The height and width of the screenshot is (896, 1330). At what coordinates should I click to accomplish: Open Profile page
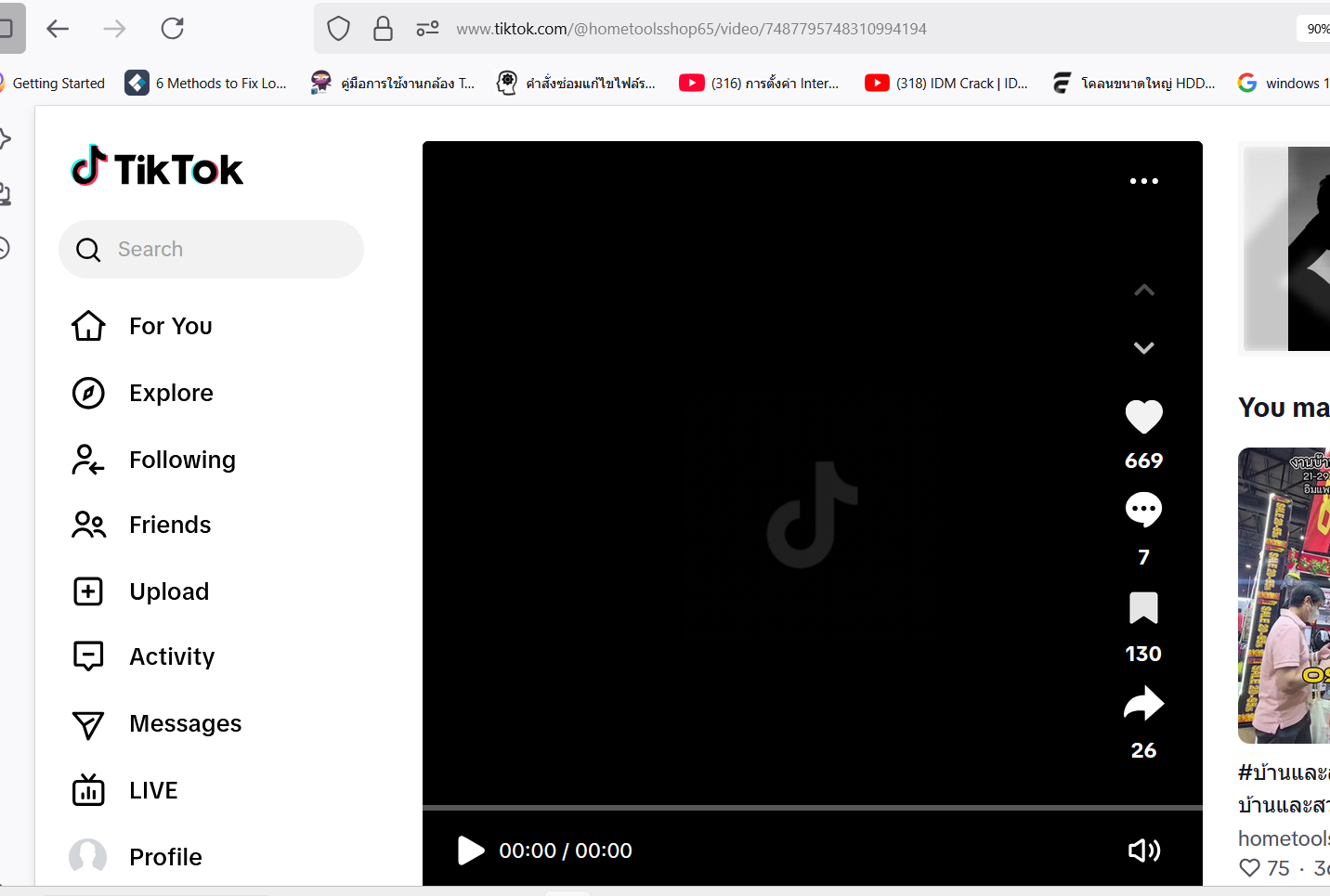pyautogui.click(x=165, y=857)
